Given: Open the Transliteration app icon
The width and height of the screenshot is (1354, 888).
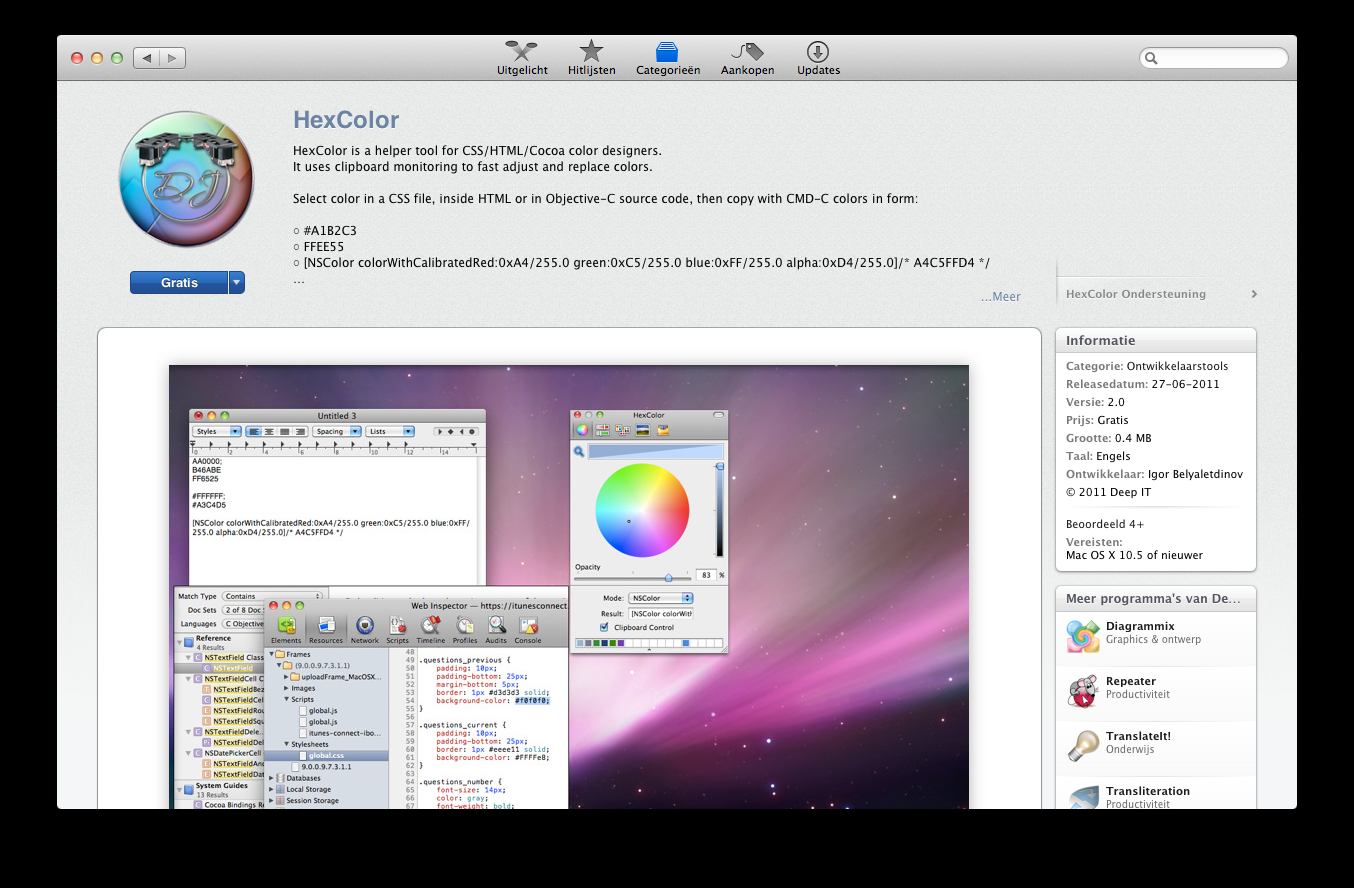Looking at the screenshot, I should click(x=1083, y=797).
